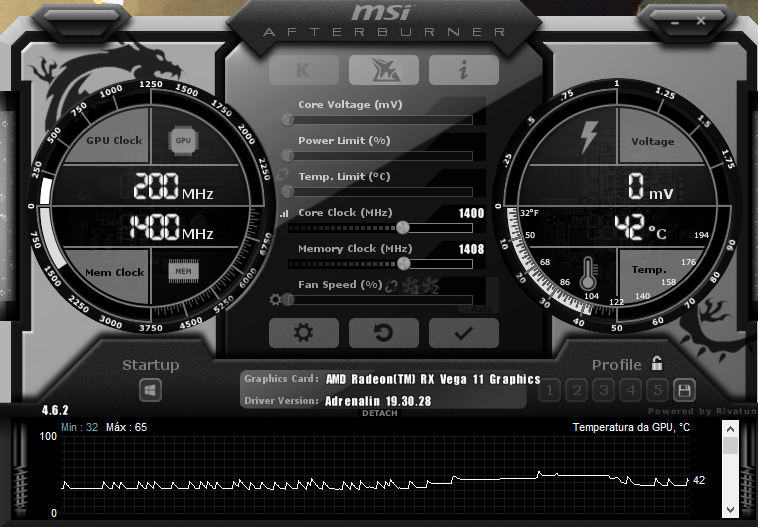Click the monitoring graph scrollbar thumb
Screen dimensions: 758x527
click(x=730, y=445)
